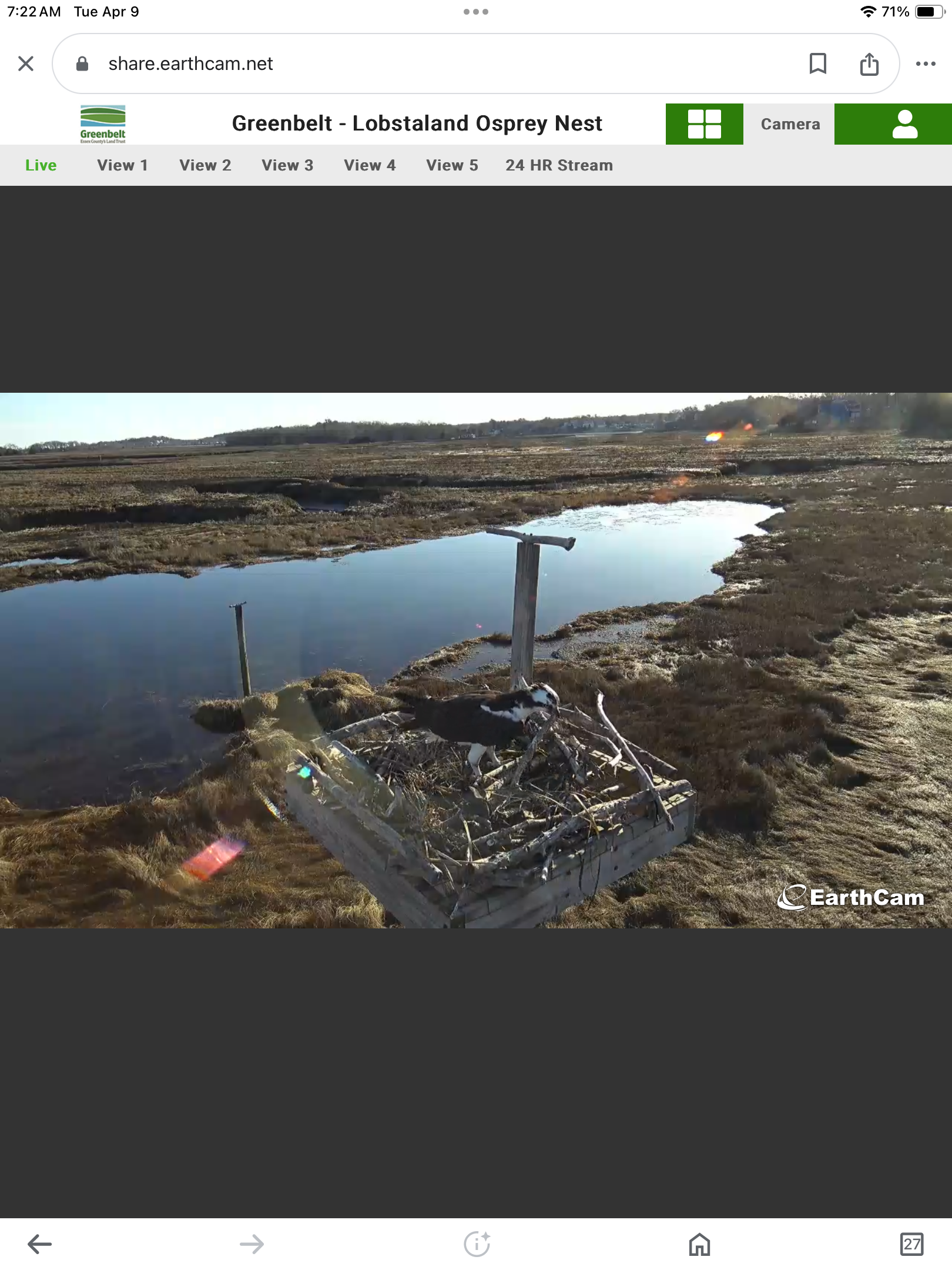This screenshot has width=952, height=1270.
Task: Open the share sheet icon
Action: (x=869, y=63)
